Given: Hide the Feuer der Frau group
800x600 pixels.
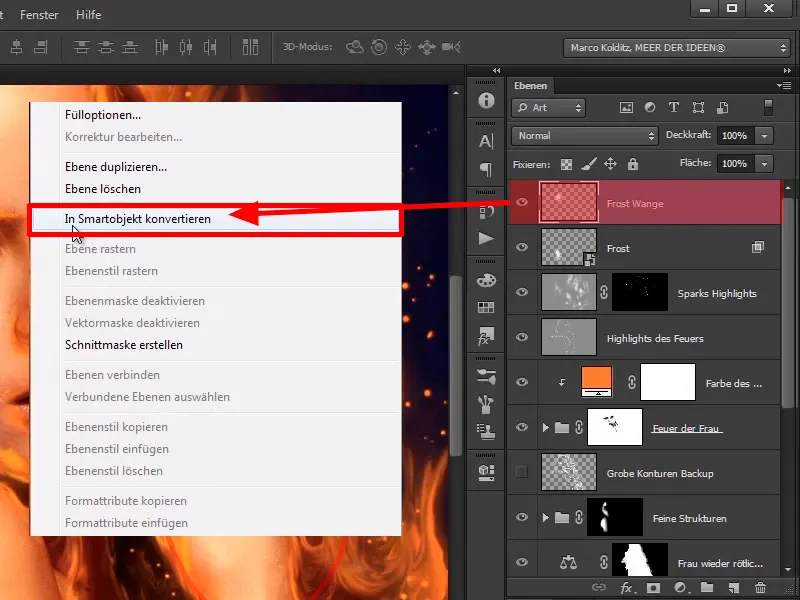Looking at the screenshot, I should pos(522,427).
